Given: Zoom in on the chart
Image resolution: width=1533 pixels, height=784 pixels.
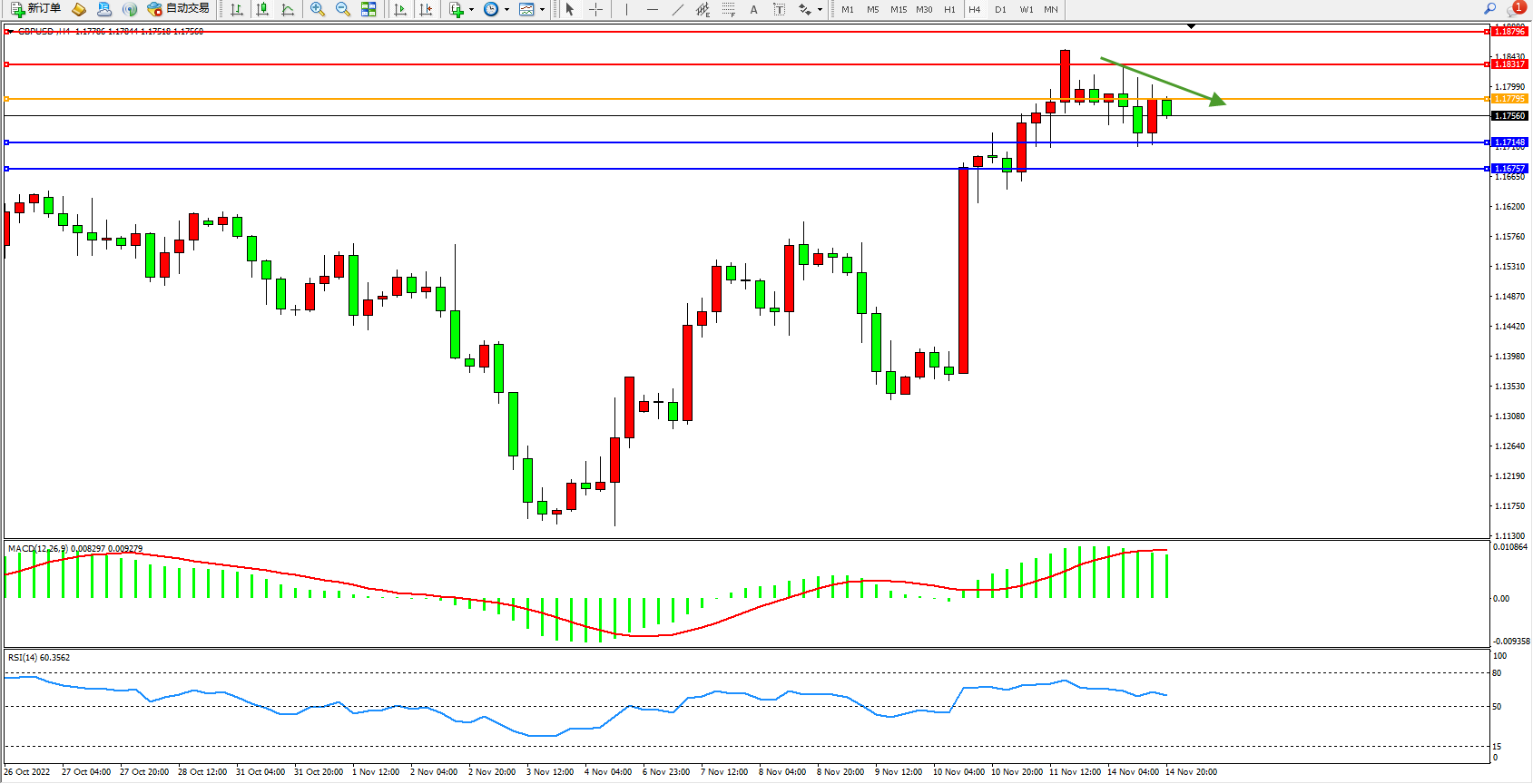Looking at the screenshot, I should 318,9.
